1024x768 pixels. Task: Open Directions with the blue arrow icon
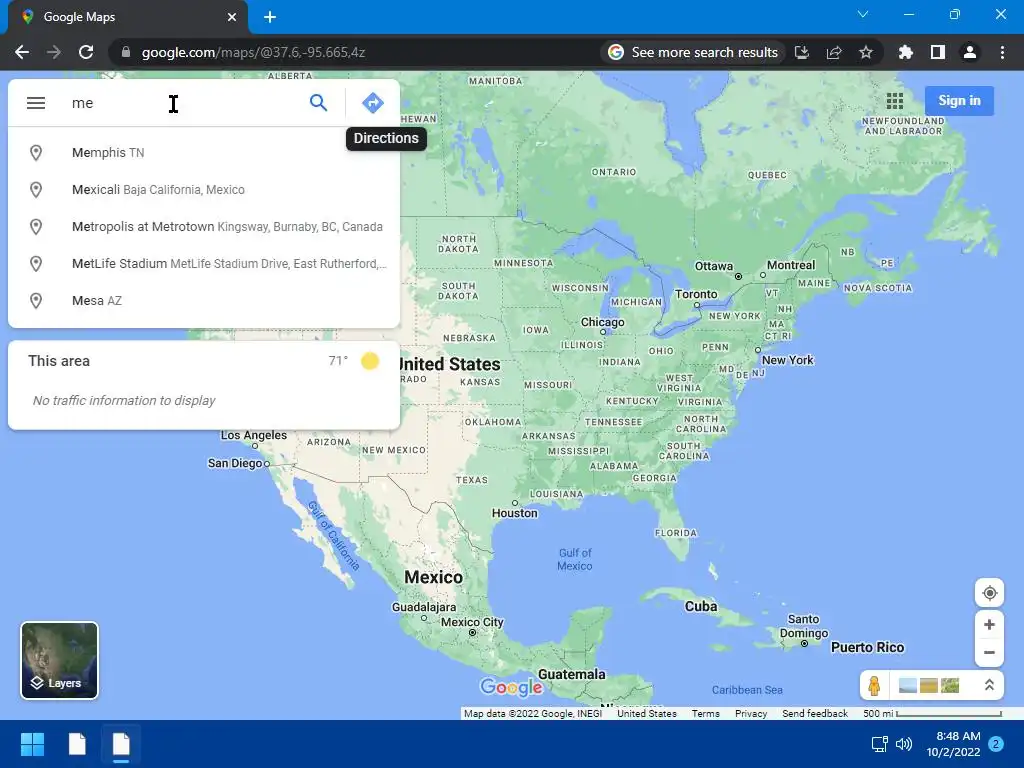(372, 103)
